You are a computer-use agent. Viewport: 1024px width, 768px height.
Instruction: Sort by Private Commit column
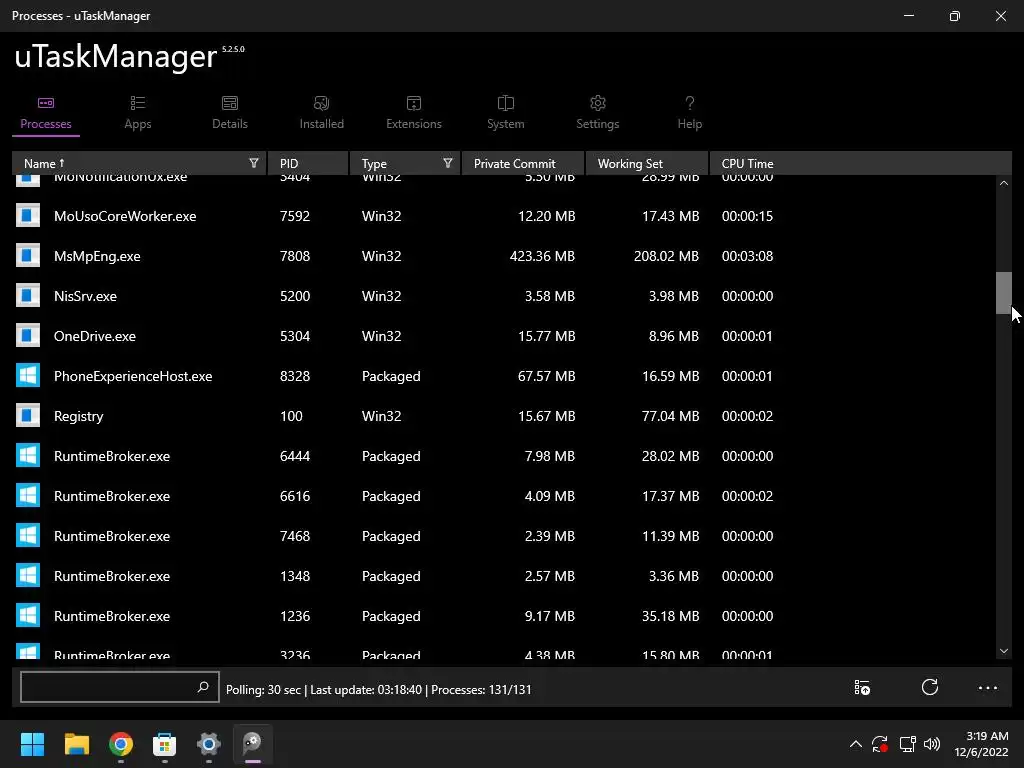tap(522, 163)
